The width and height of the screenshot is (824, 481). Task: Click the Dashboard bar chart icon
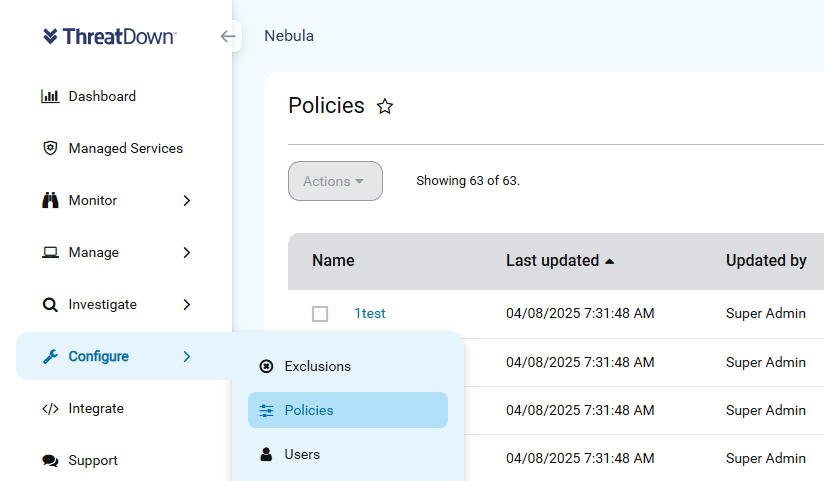pyautogui.click(x=50, y=96)
